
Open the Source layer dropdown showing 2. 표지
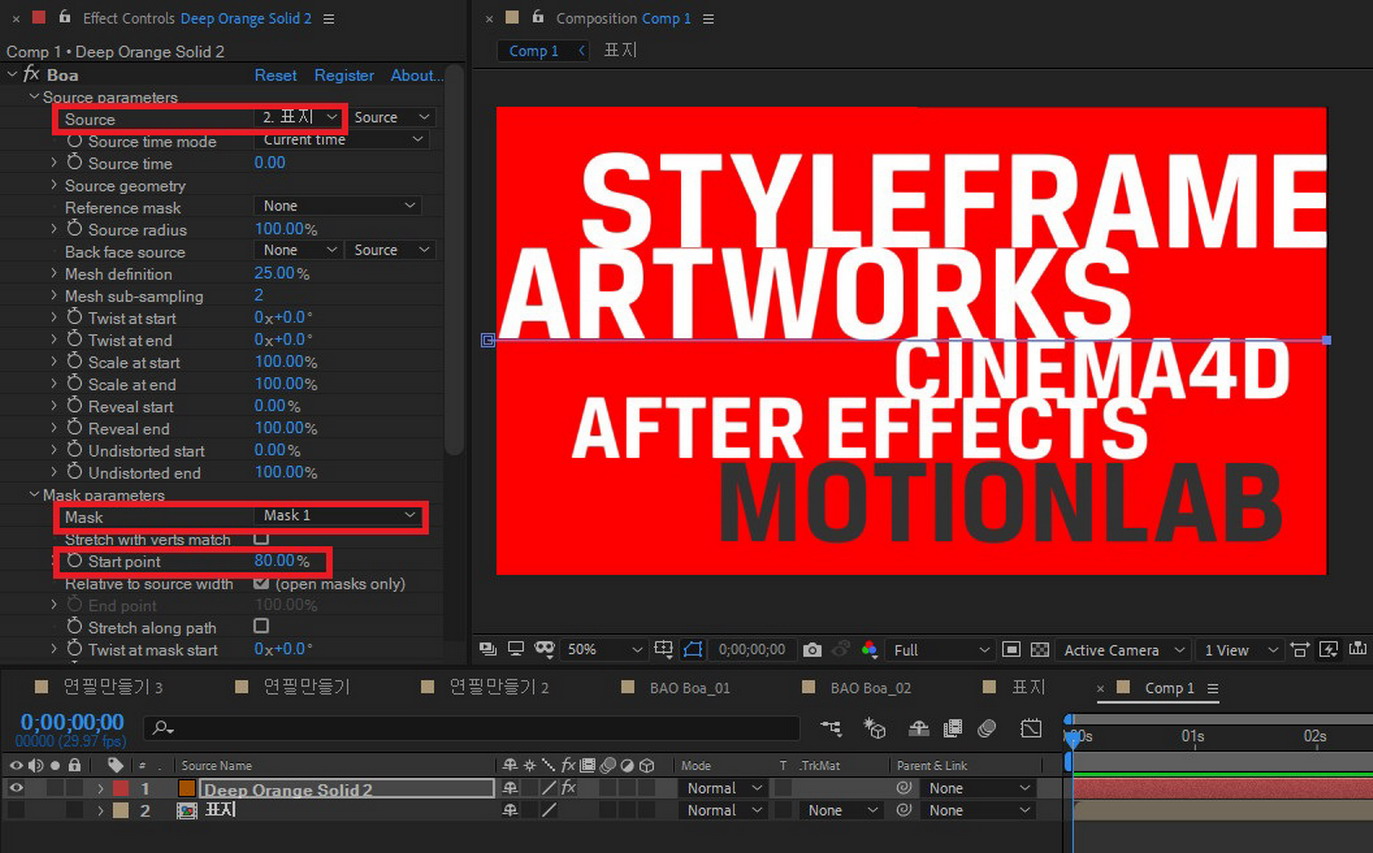click(x=298, y=117)
